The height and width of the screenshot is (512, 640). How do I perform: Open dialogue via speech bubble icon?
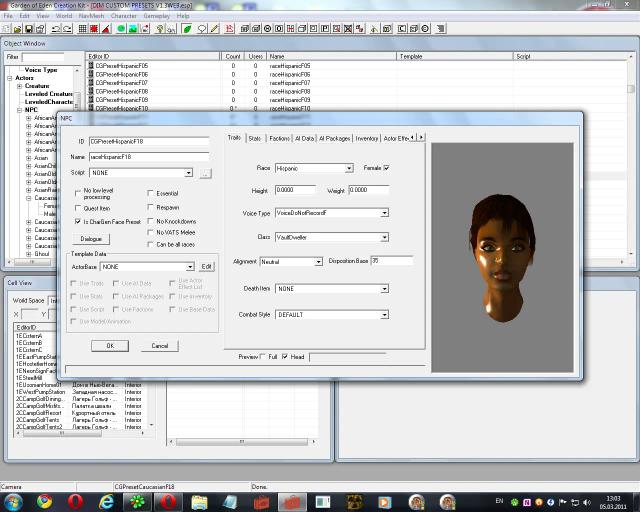click(x=202, y=29)
